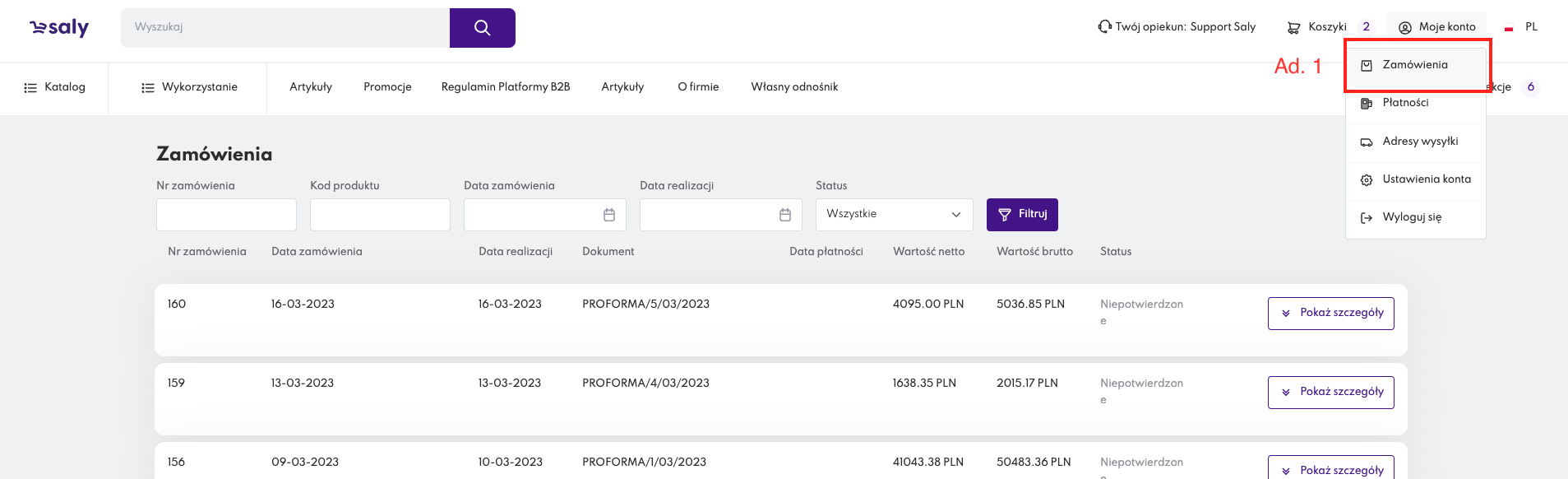The height and width of the screenshot is (479, 1568).
Task: Open the Koszyki cart icon
Action: (x=1293, y=27)
